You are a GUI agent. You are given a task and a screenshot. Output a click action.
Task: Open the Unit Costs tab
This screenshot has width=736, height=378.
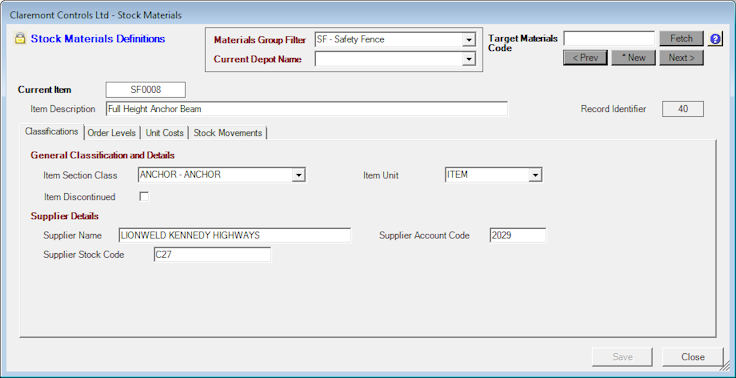click(x=164, y=133)
